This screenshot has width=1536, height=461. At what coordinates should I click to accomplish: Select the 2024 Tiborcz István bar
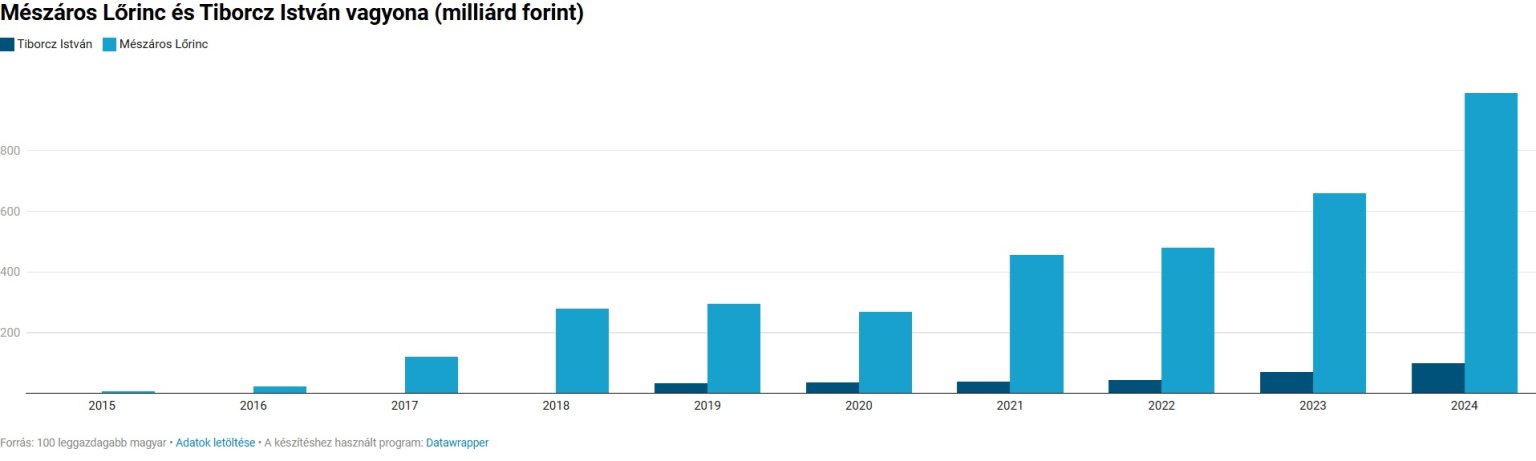(x=1438, y=378)
